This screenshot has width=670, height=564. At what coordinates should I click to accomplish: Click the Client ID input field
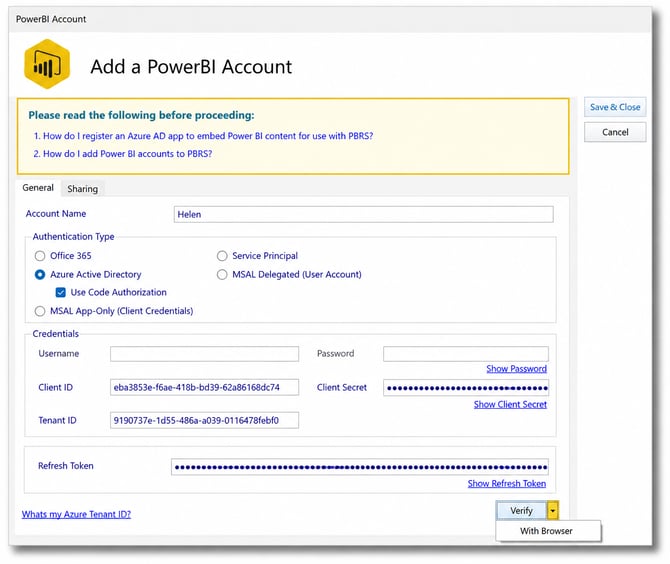pyautogui.click(x=204, y=388)
